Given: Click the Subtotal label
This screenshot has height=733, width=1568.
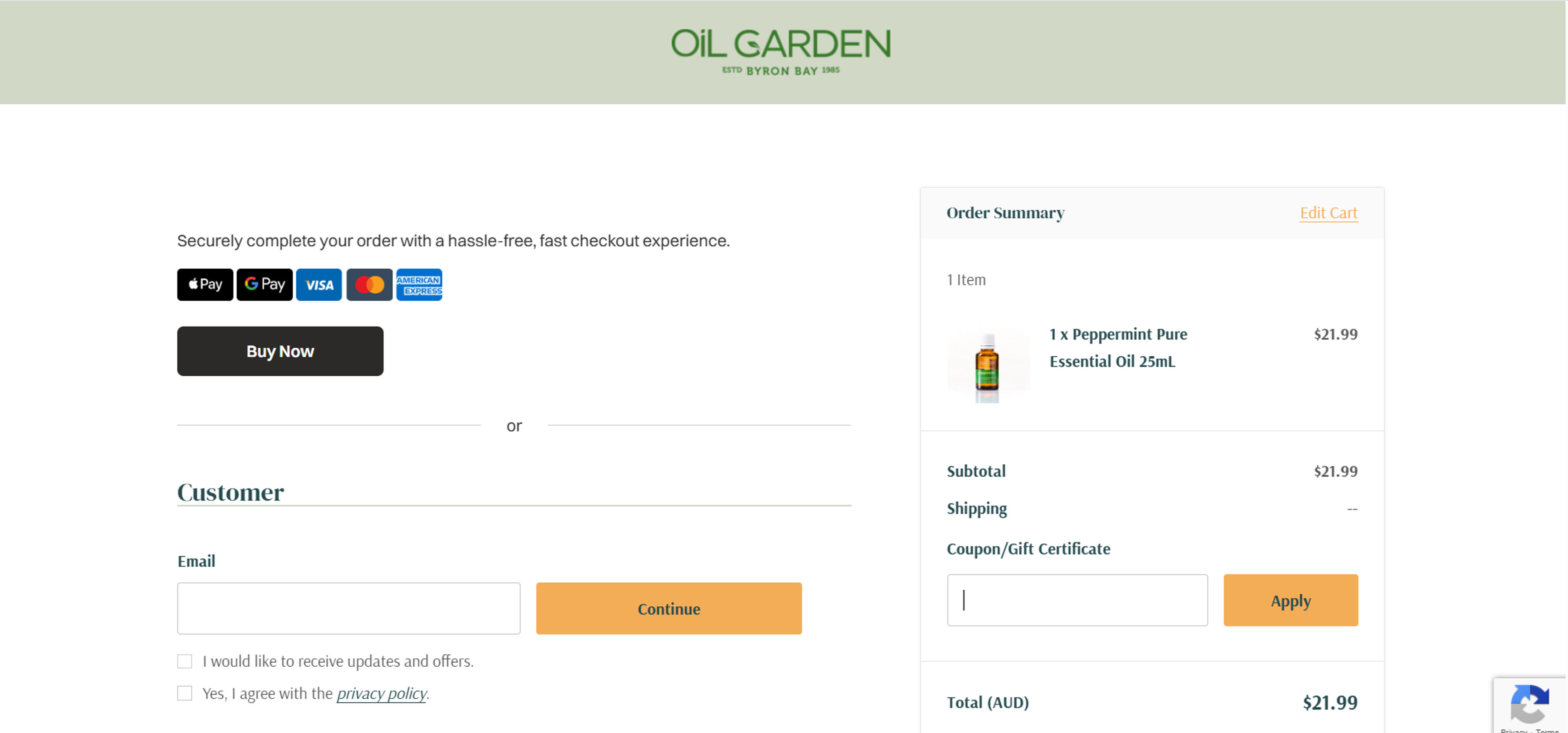Looking at the screenshot, I should tap(976, 471).
